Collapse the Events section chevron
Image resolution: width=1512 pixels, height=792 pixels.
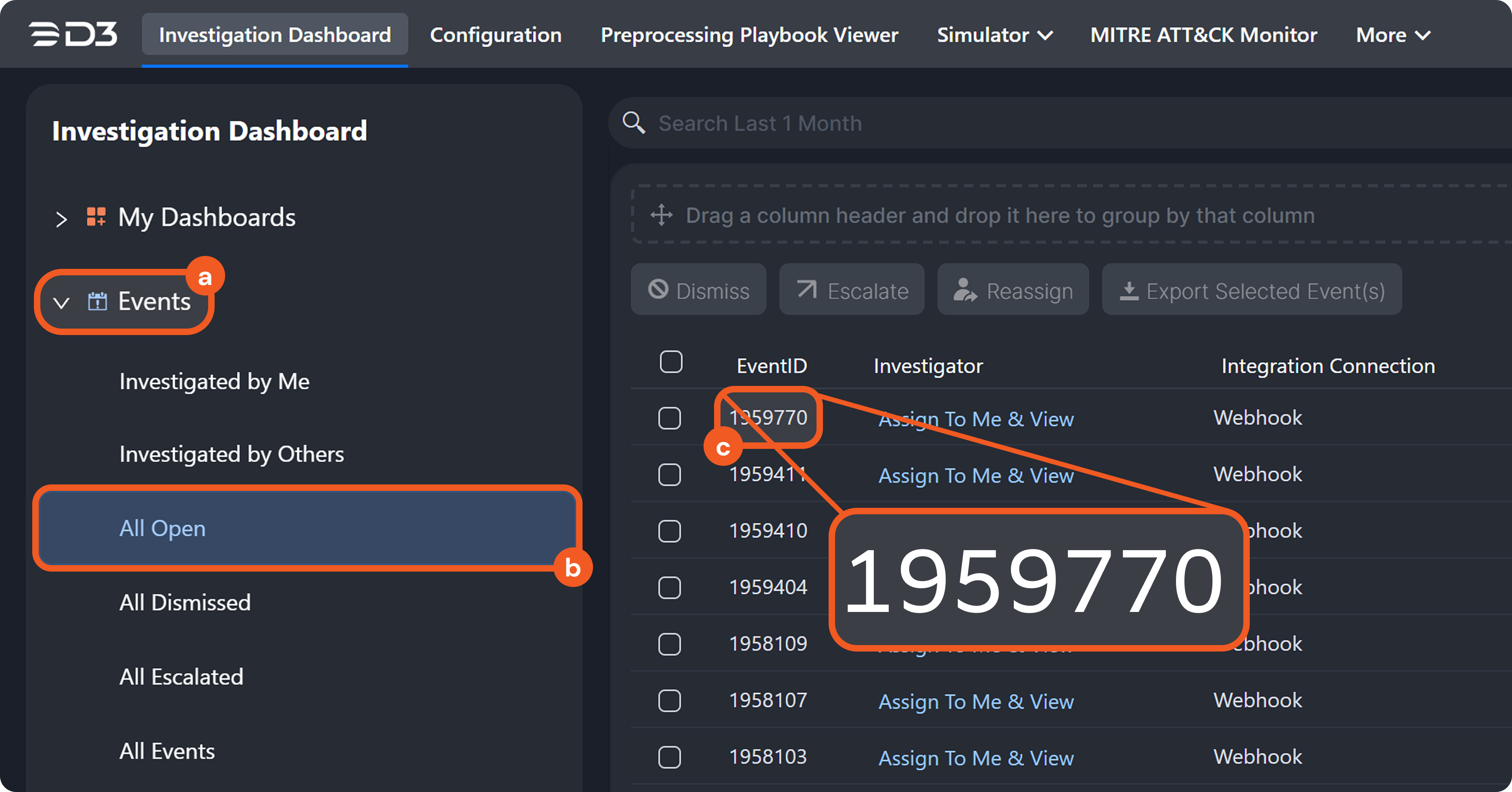click(x=62, y=303)
